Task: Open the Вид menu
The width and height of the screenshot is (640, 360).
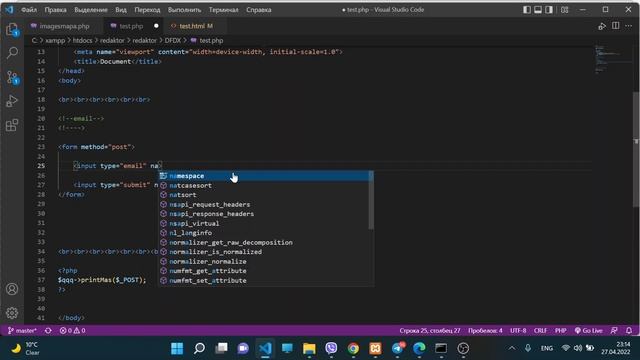Action: pyautogui.click(x=121, y=9)
